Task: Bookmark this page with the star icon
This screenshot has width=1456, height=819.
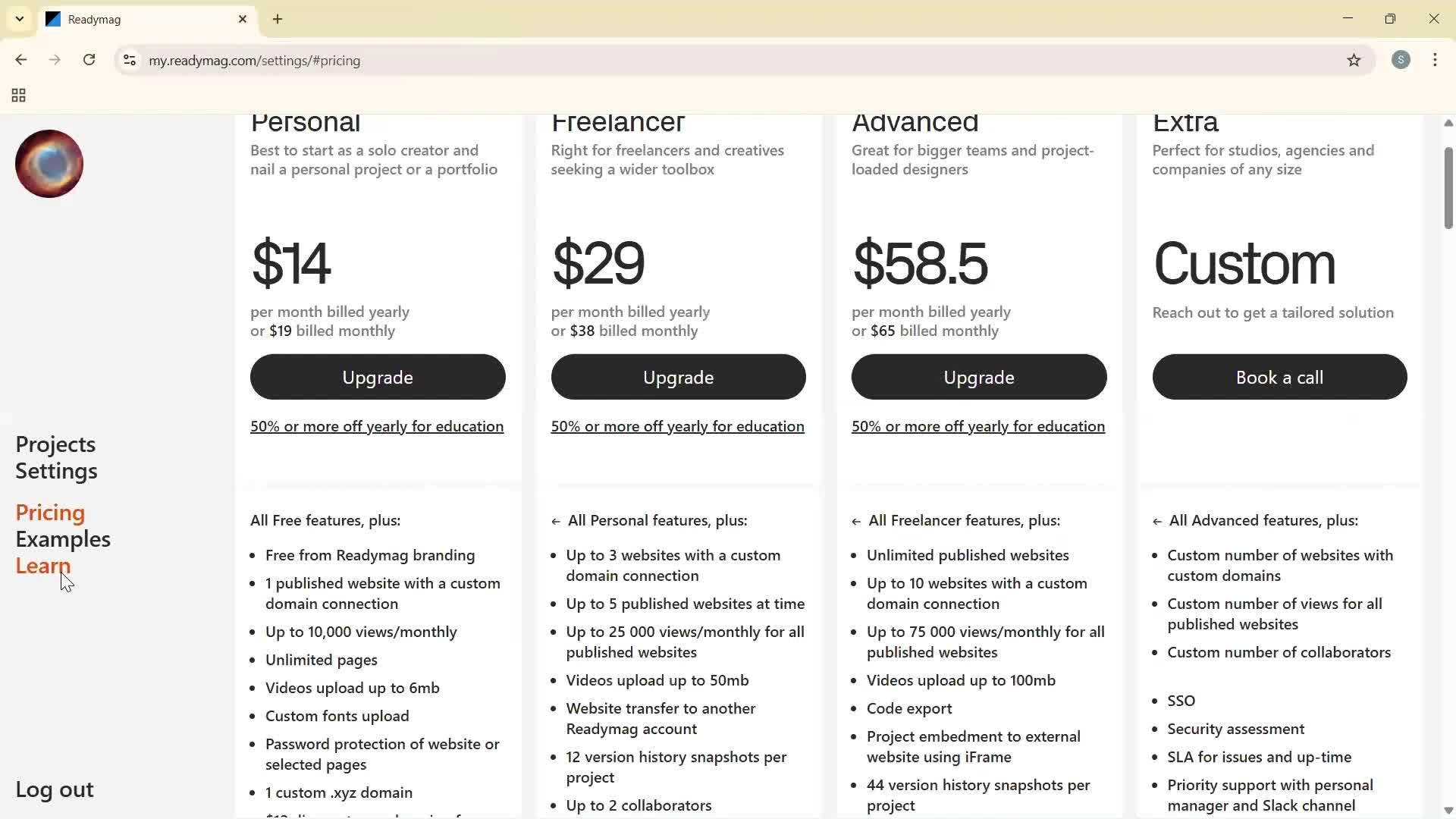Action: click(1354, 61)
